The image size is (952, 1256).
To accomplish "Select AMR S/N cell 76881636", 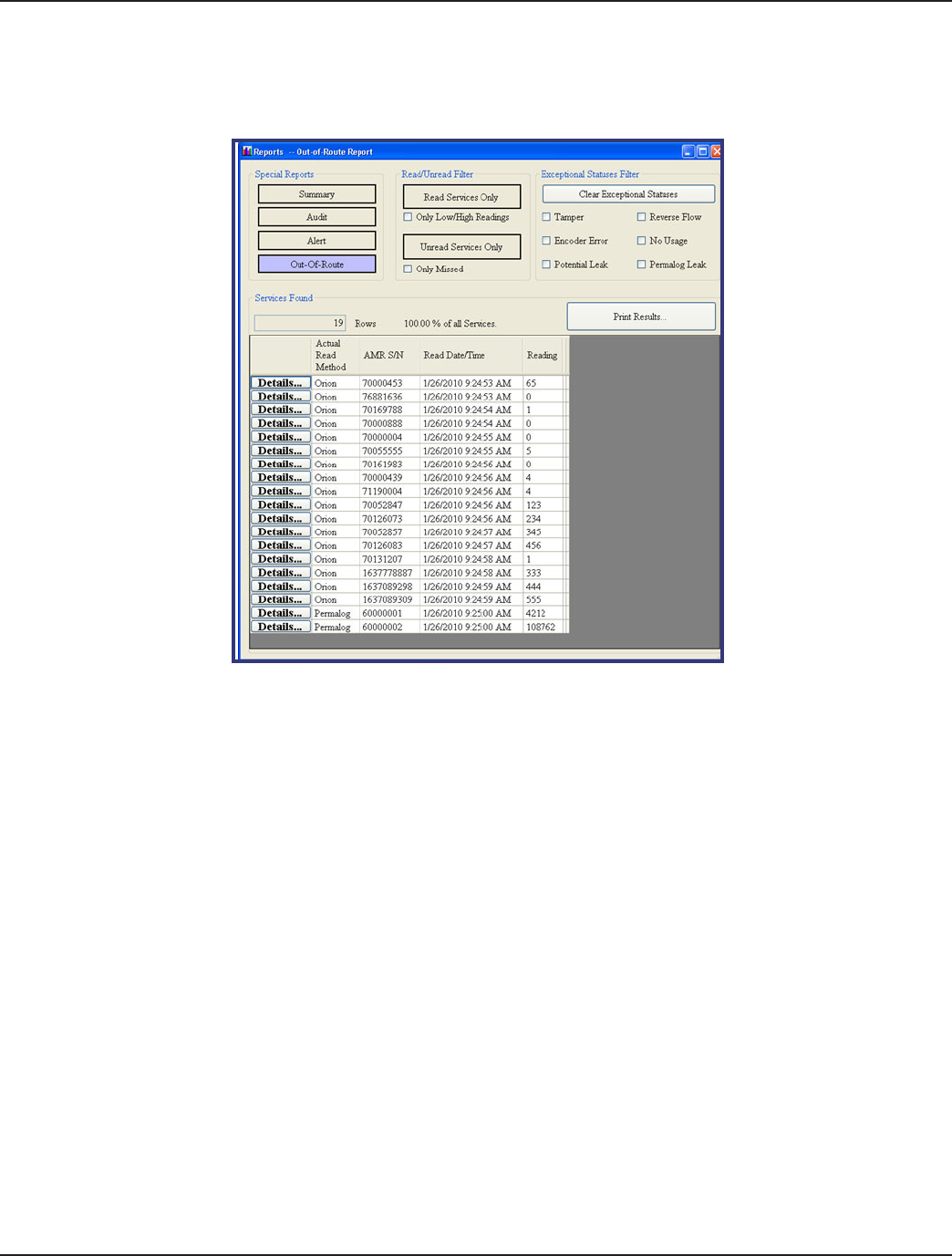I will tap(389, 397).
